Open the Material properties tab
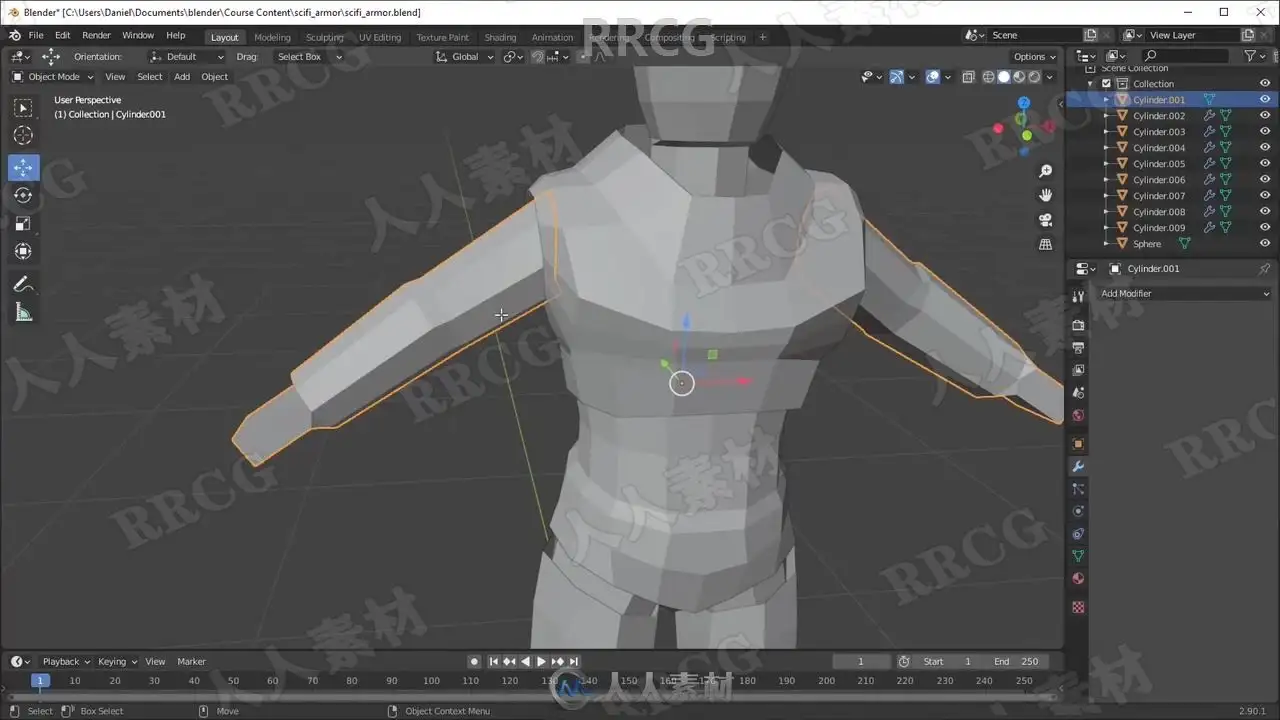Screen dimensions: 1280x720 (1078, 579)
